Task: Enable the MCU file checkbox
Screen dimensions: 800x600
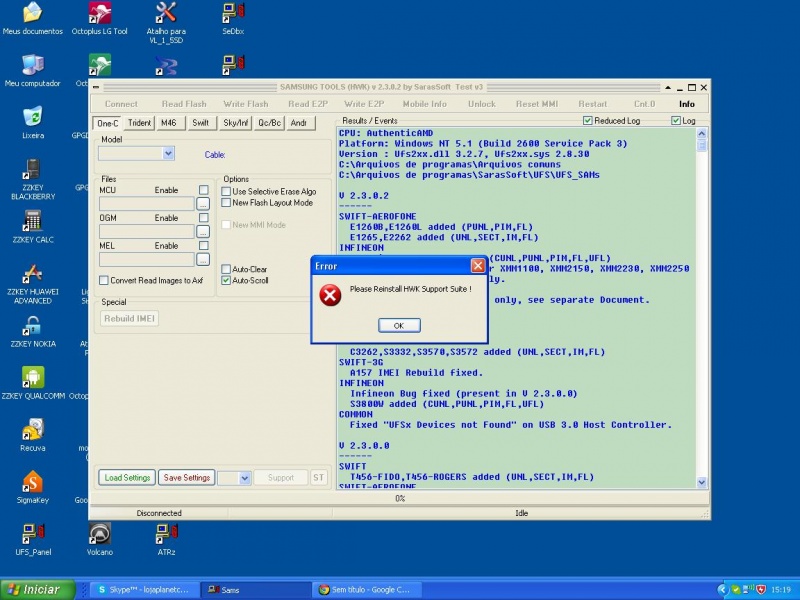Action: [x=204, y=190]
